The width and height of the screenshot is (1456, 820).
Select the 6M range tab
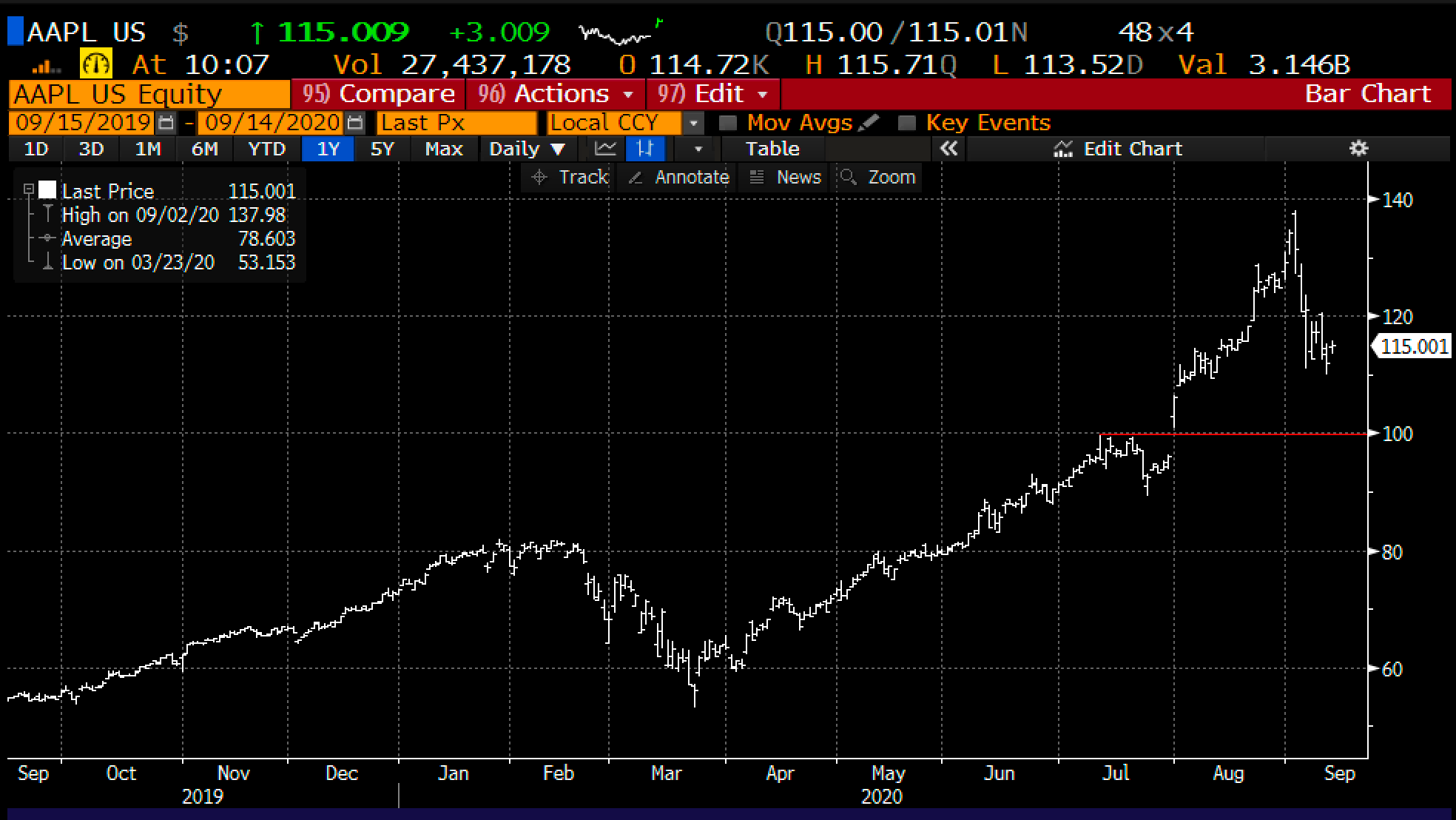click(204, 149)
